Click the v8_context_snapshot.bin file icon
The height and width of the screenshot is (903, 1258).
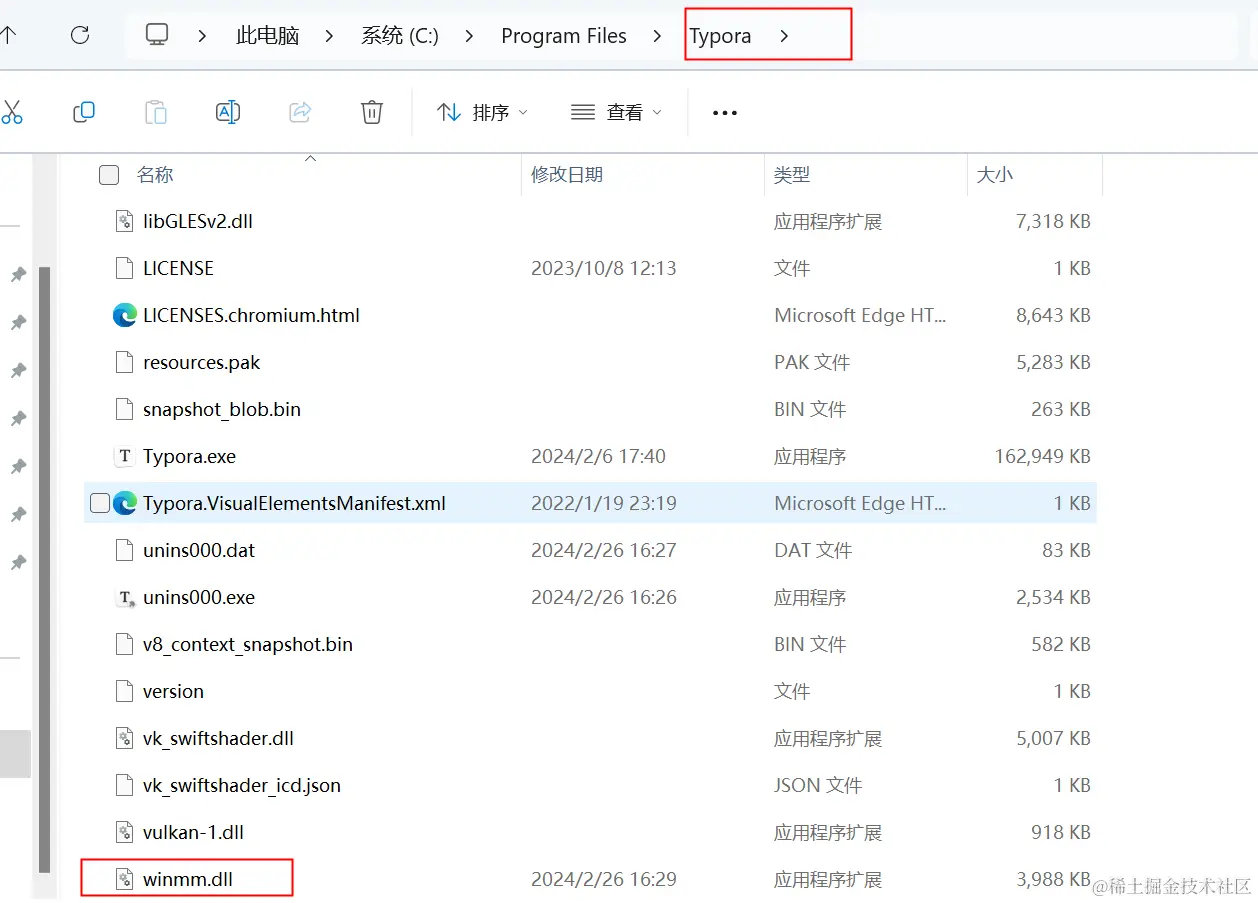click(x=124, y=644)
